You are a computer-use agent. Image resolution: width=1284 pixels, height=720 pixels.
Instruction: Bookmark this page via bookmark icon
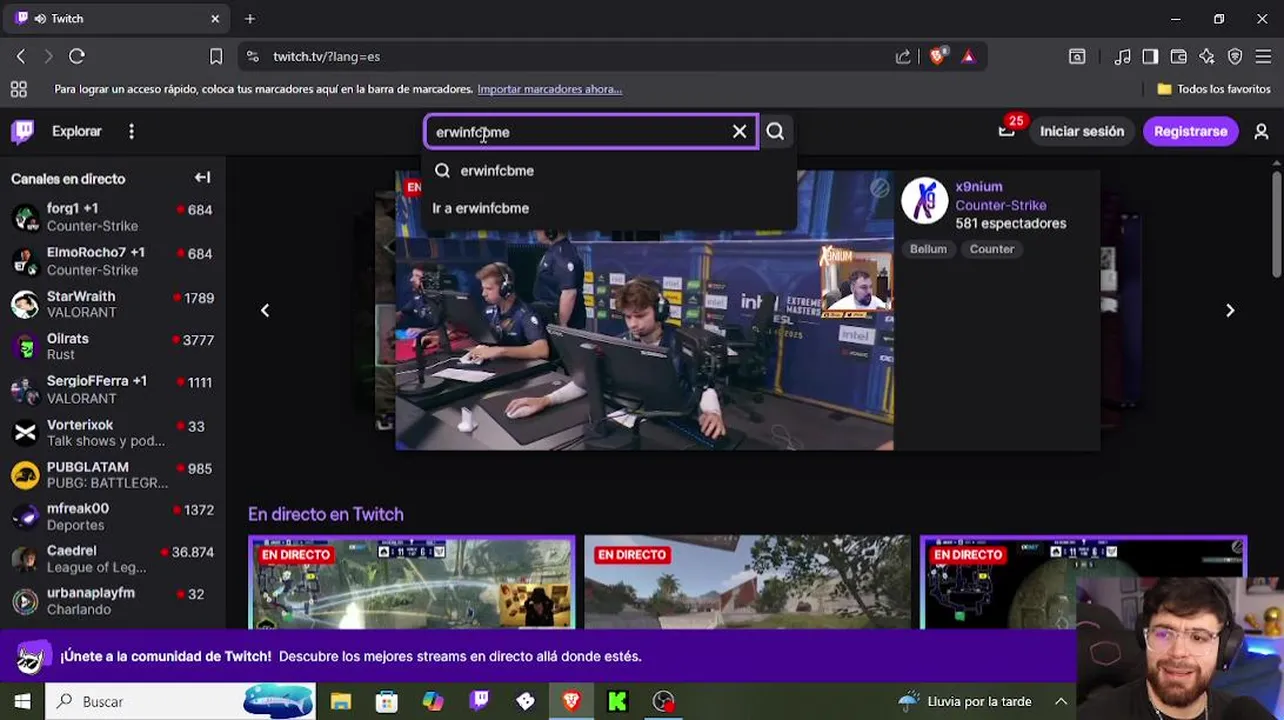[x=216, y=56]
